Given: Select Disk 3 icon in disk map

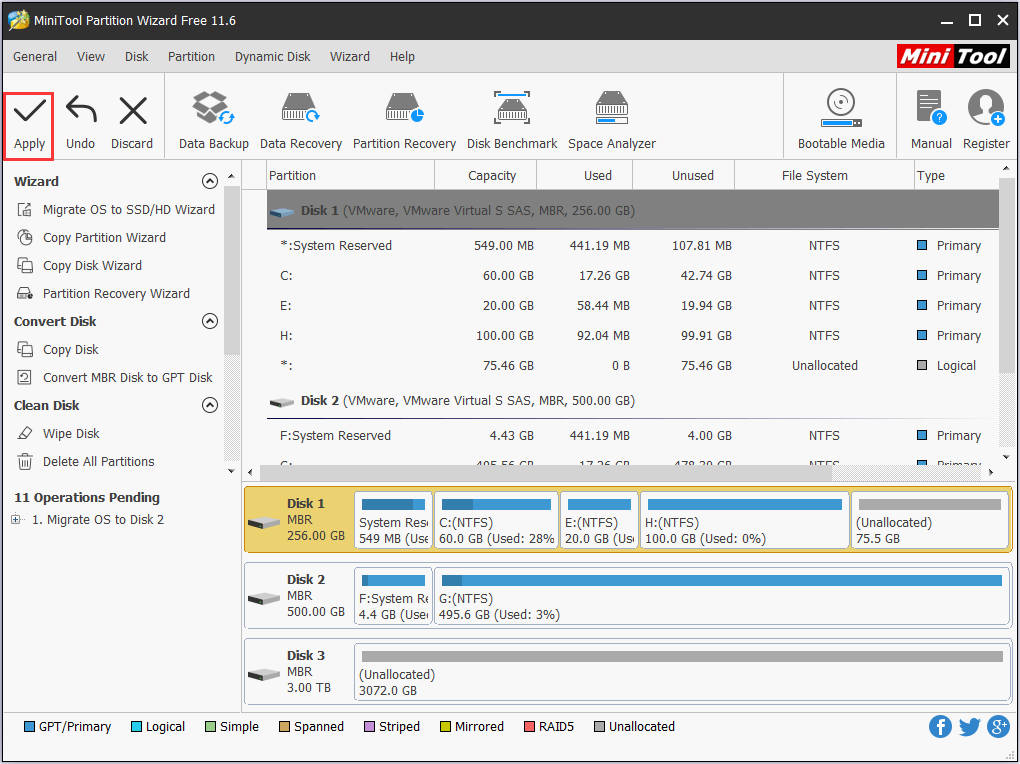Looking at the screenshot, I should pos(264,674).
